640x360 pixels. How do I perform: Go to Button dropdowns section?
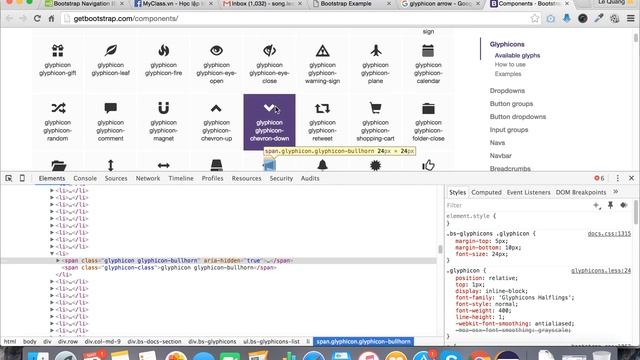518,117
